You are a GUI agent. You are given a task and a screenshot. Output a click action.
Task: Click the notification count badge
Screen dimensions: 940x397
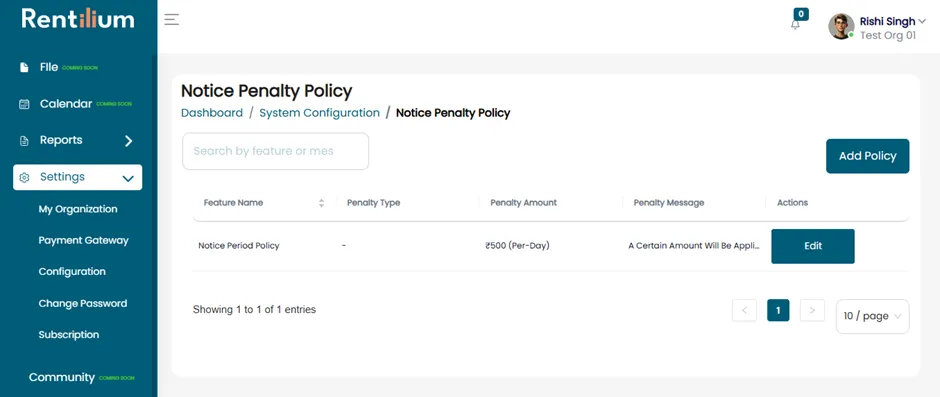pos(801,14)
